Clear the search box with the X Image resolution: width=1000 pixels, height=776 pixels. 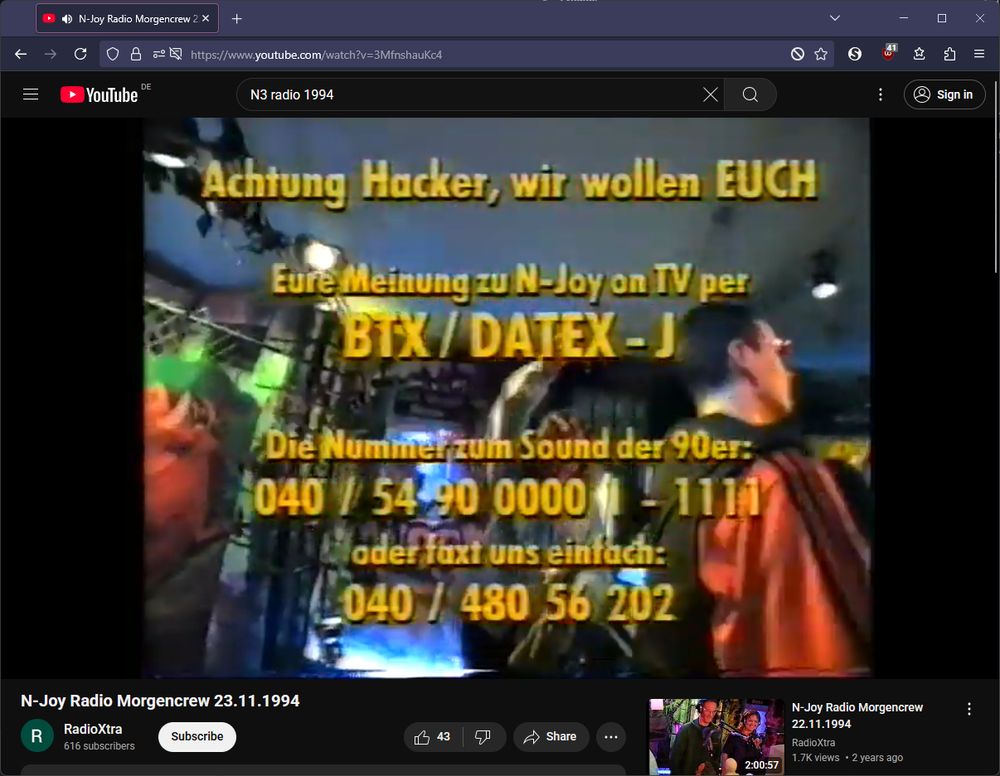(710, 94)
